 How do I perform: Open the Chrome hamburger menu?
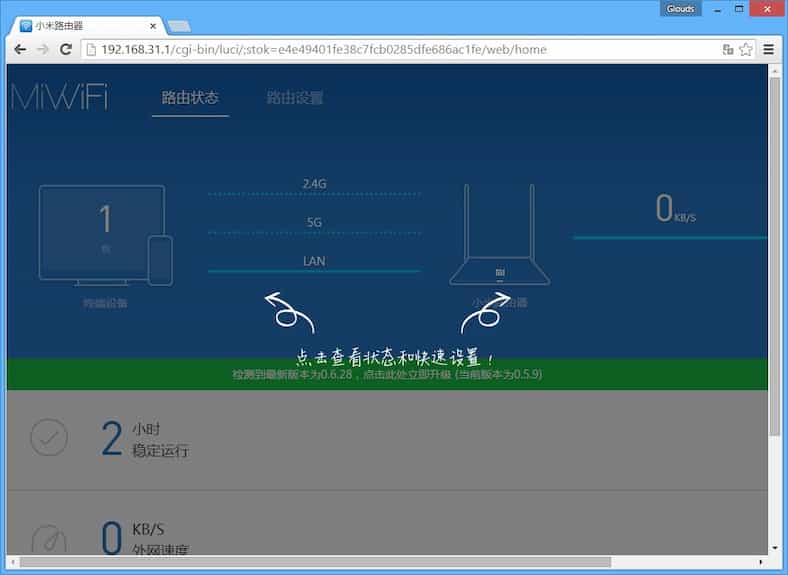coord(769,49)
